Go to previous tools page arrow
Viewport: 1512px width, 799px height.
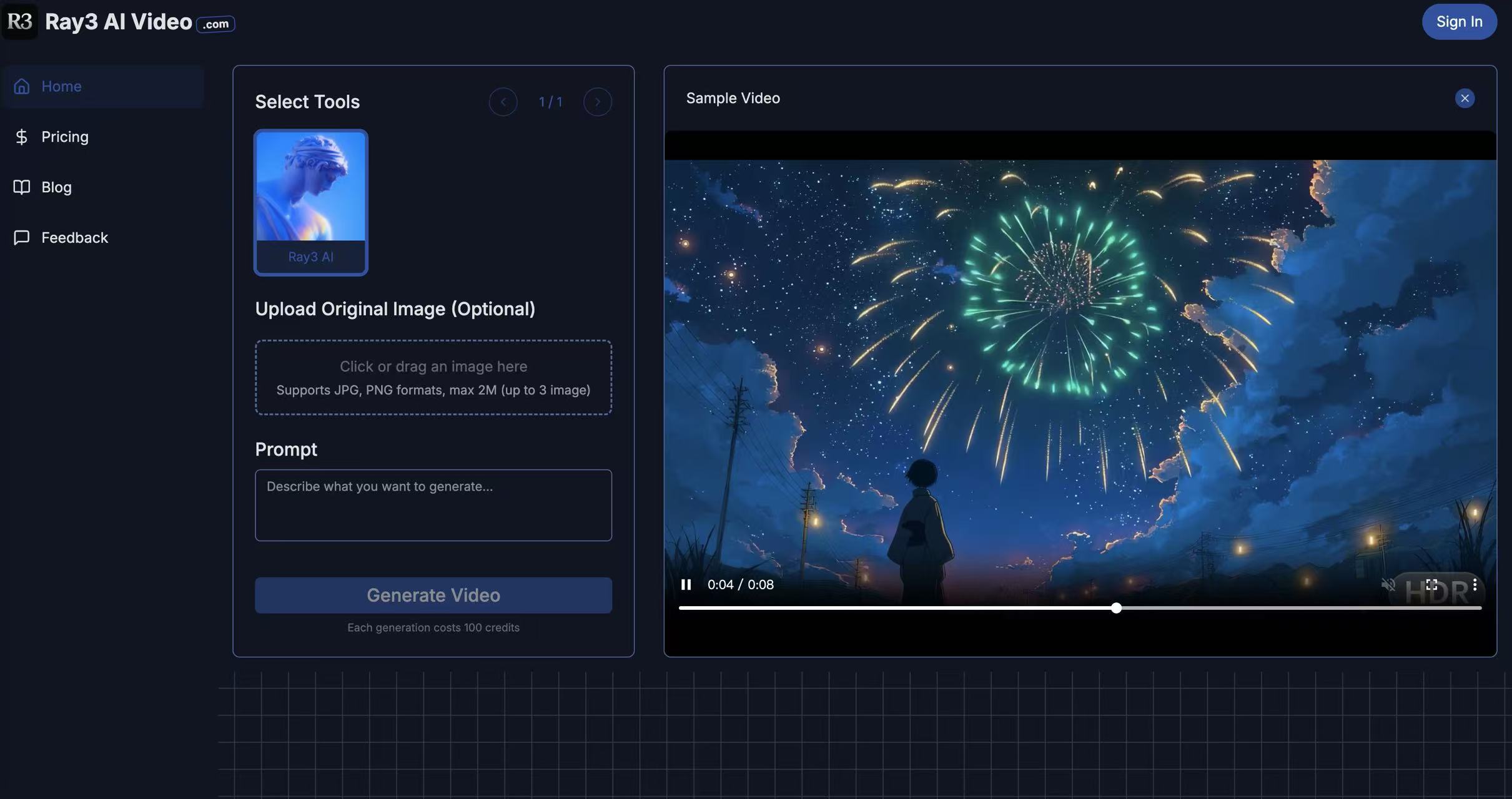pos(503,102)
